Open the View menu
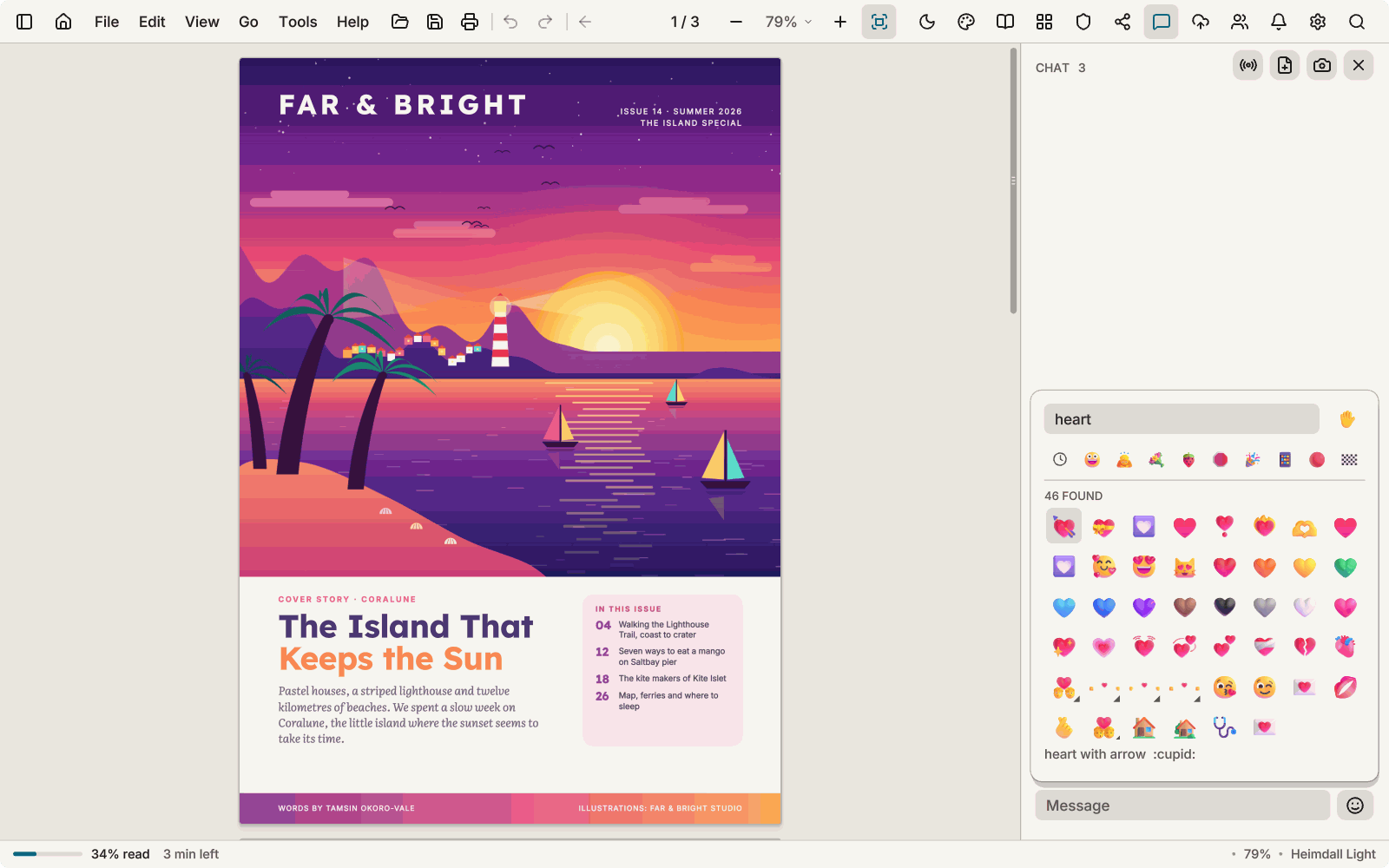The width and height of the screenshot is (1389, 868). 201,22
